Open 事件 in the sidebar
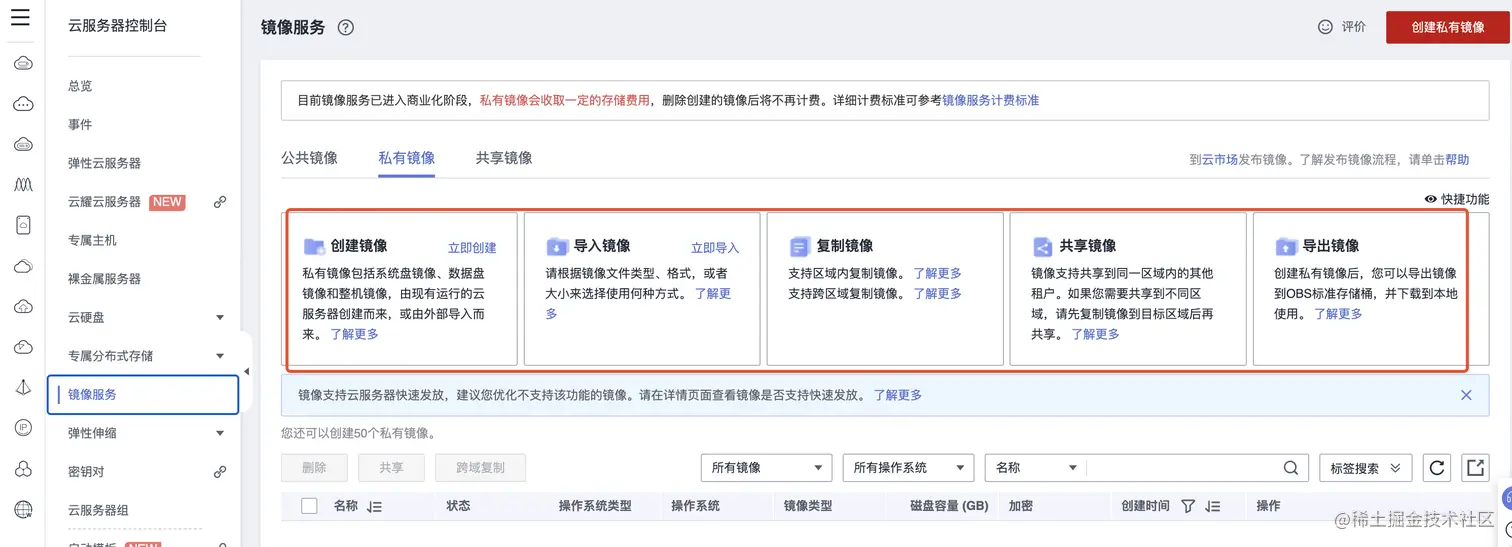The height and width of the screenshot is (547, 1512). (x=80, y=124)
